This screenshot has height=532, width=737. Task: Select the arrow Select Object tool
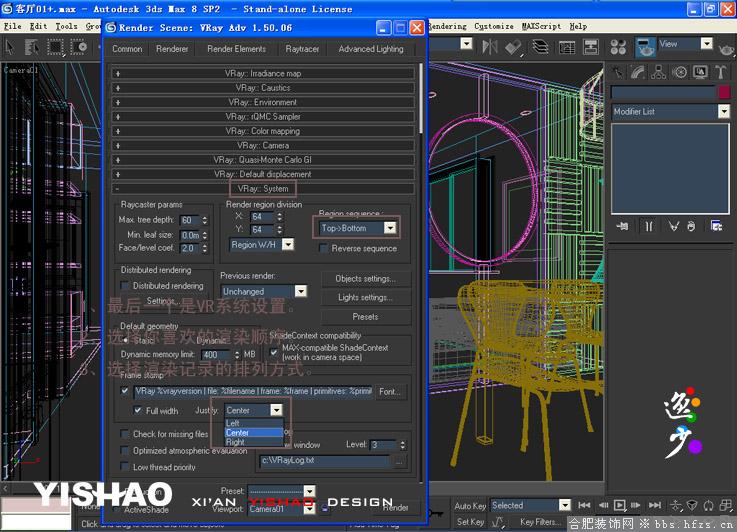(x=9, y=47)
